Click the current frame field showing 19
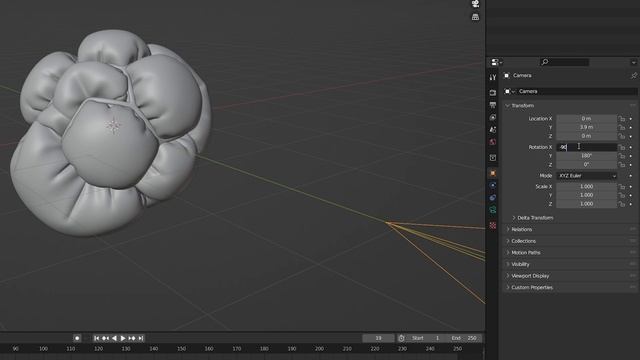The width and height of the screenshot is (640, 360). (x=378, y=338)
